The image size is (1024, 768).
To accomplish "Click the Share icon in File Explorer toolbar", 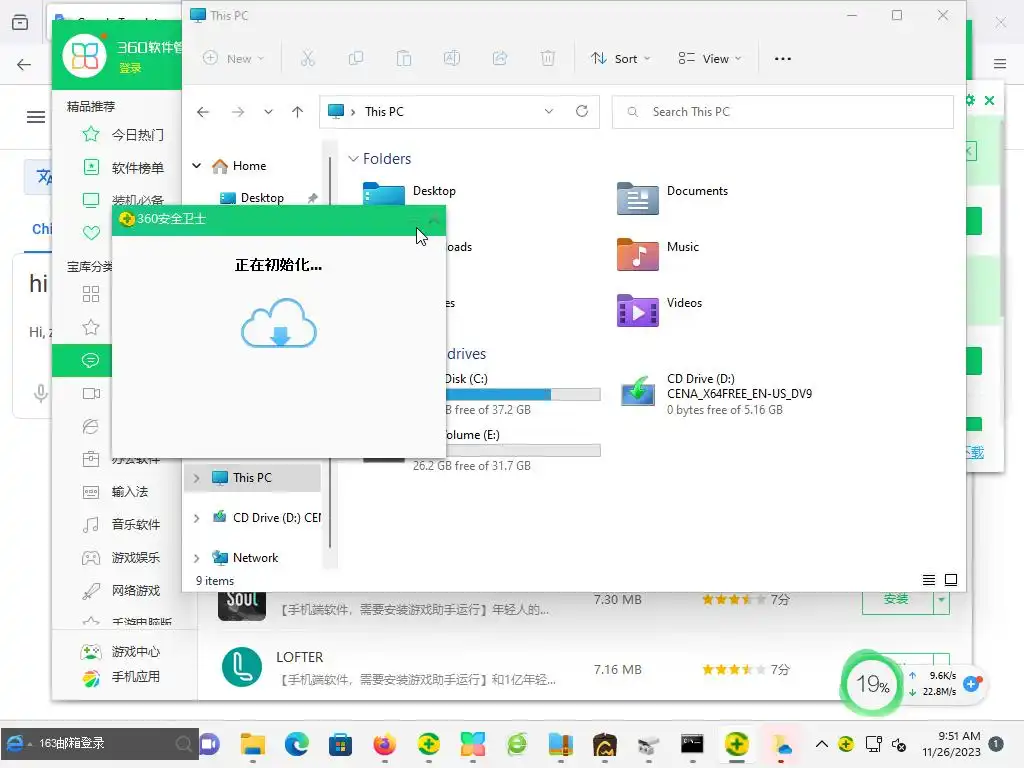I will click(x=500, y=59).
